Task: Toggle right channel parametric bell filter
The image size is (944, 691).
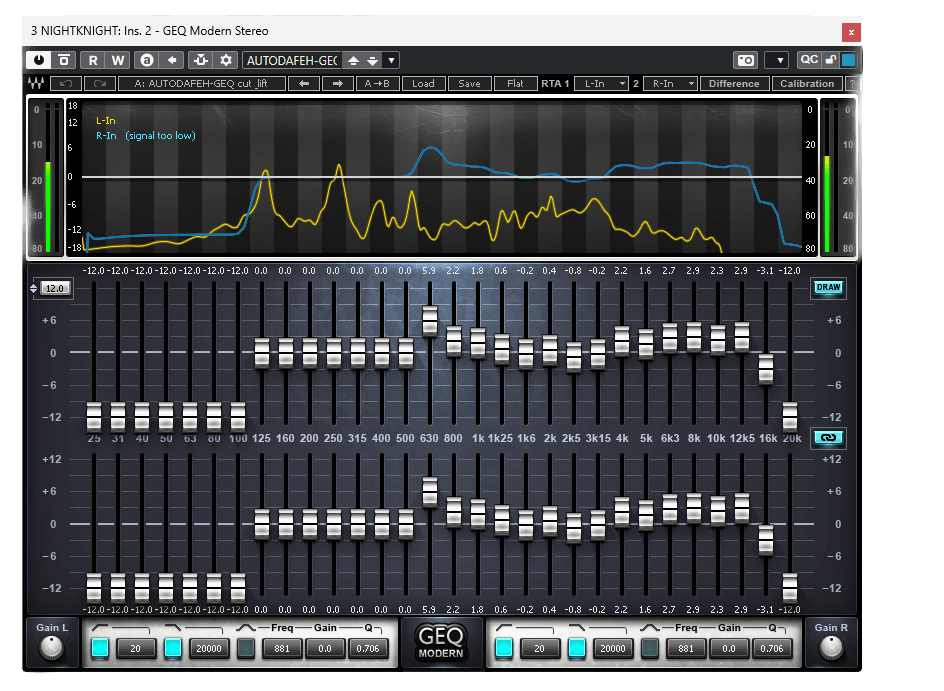Action: point(650,648)
